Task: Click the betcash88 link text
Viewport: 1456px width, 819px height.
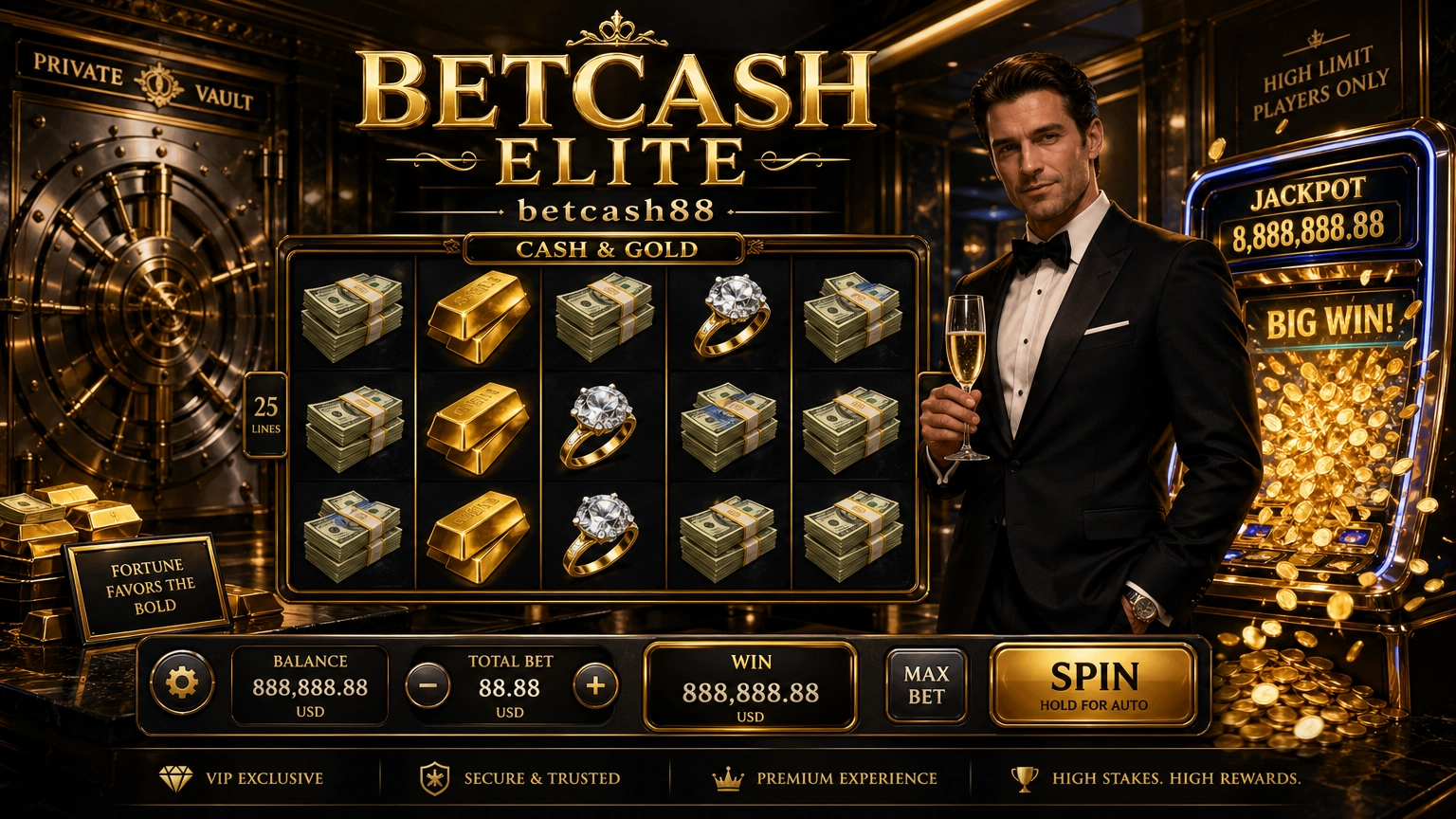Action: 616,209
